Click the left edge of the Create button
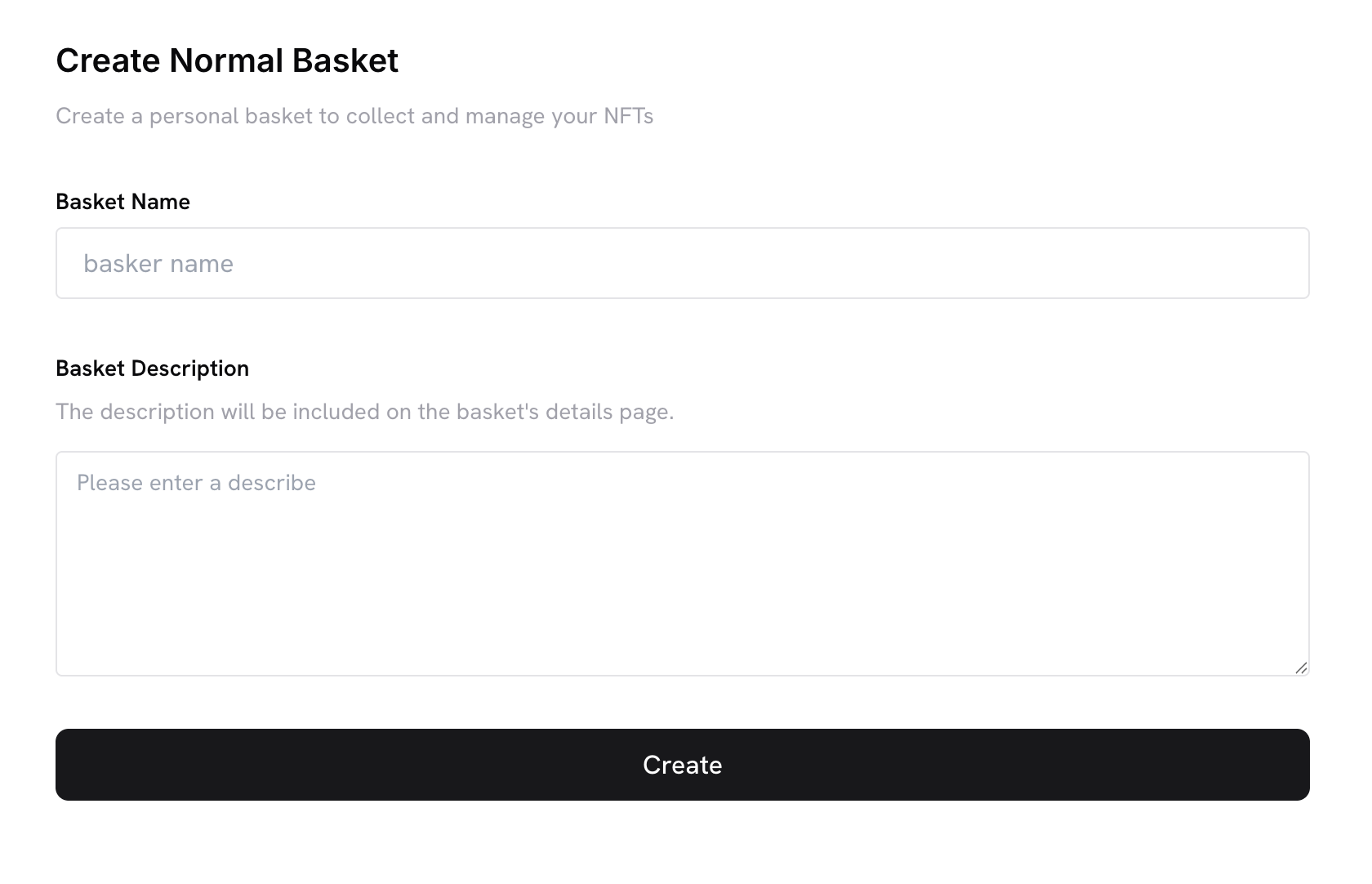Screen dimensions: 1372x884 point(73,765)
